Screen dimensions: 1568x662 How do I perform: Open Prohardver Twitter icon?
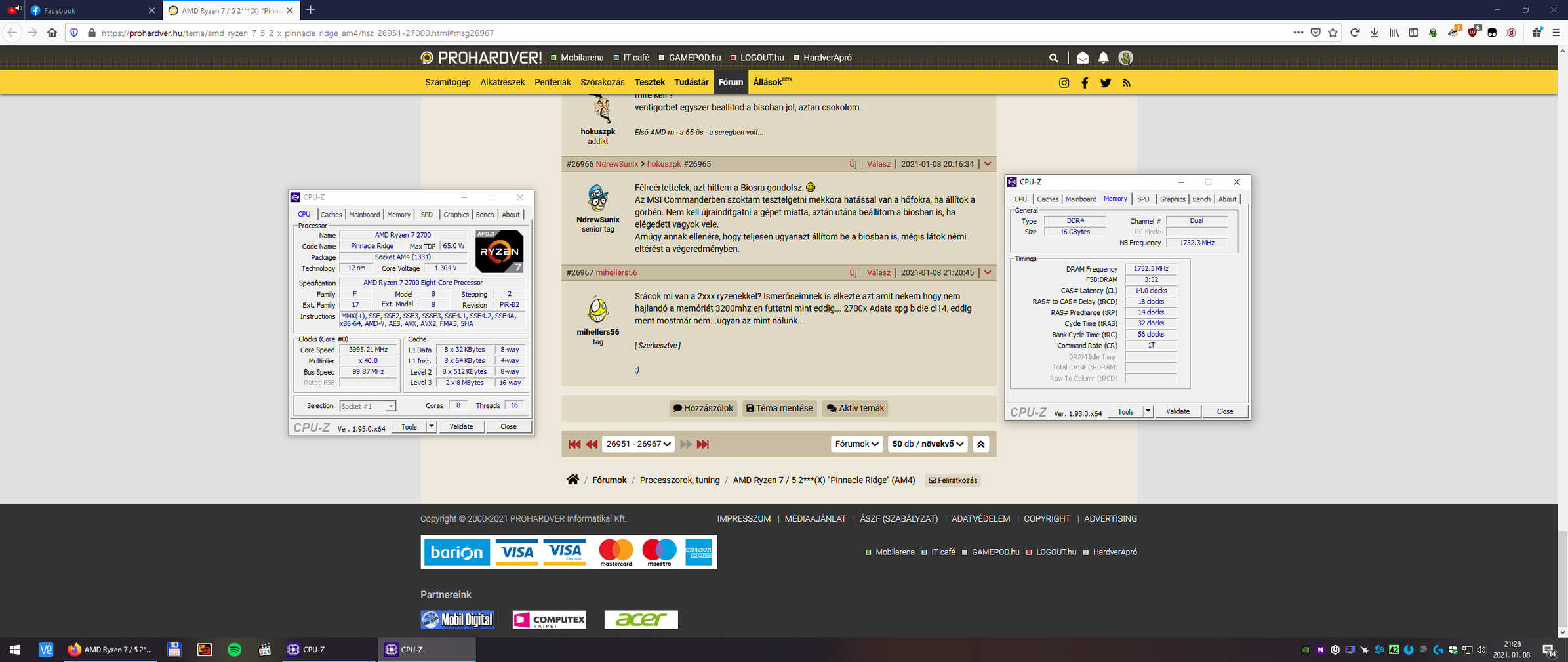pyautogui.click(x=1106, y=83)
